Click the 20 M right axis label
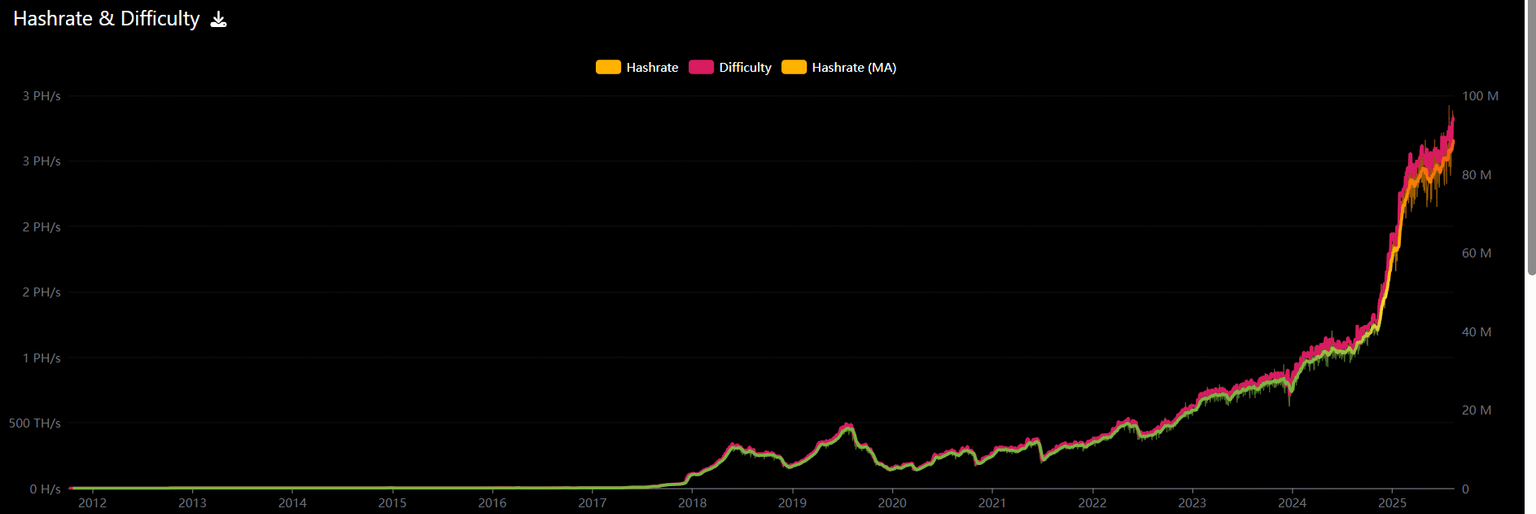The height and width of the screenshot is (514, 1536). click(1477, 410)
